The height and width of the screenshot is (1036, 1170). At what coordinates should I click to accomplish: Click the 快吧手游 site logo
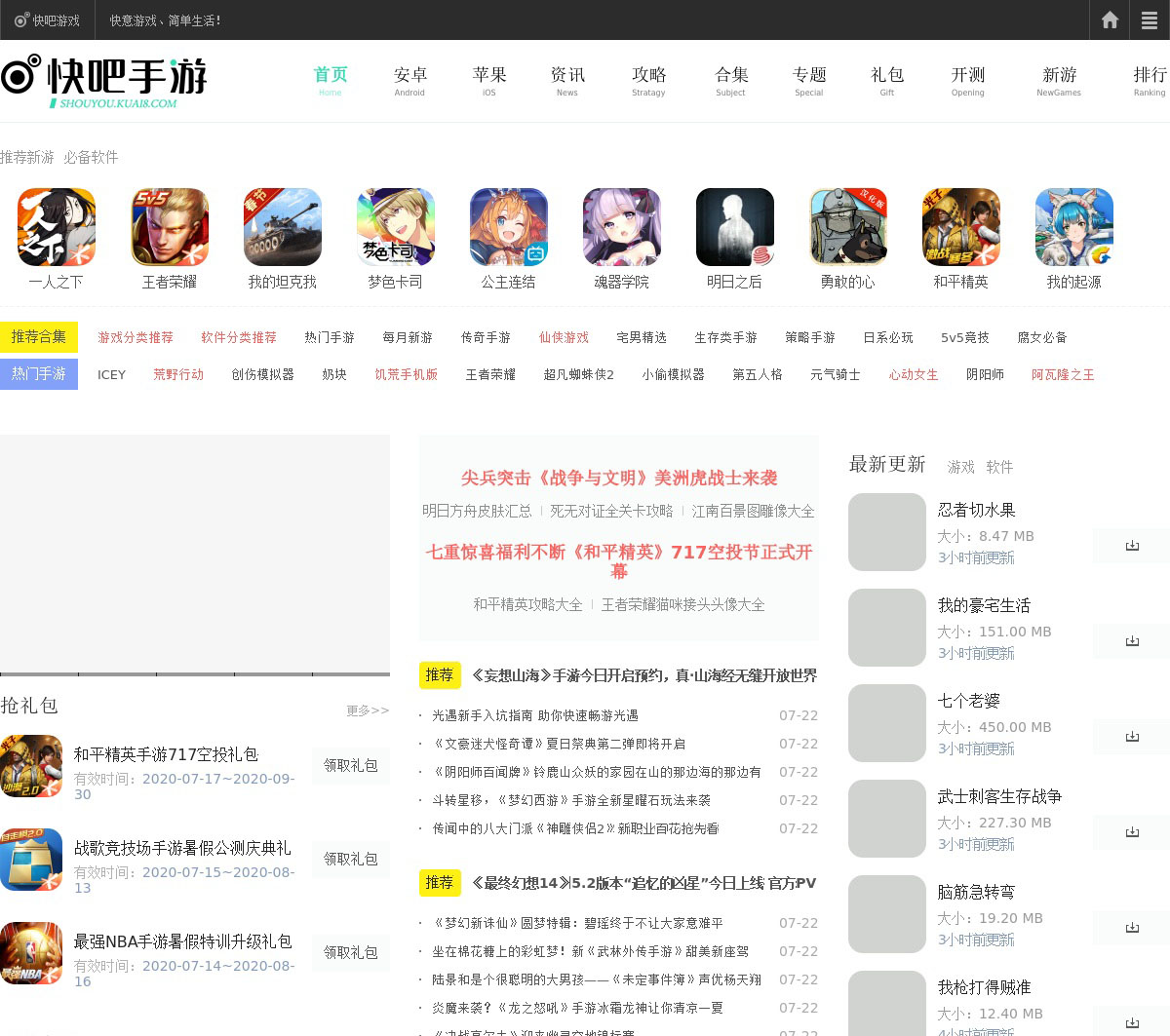coord(104,81)
